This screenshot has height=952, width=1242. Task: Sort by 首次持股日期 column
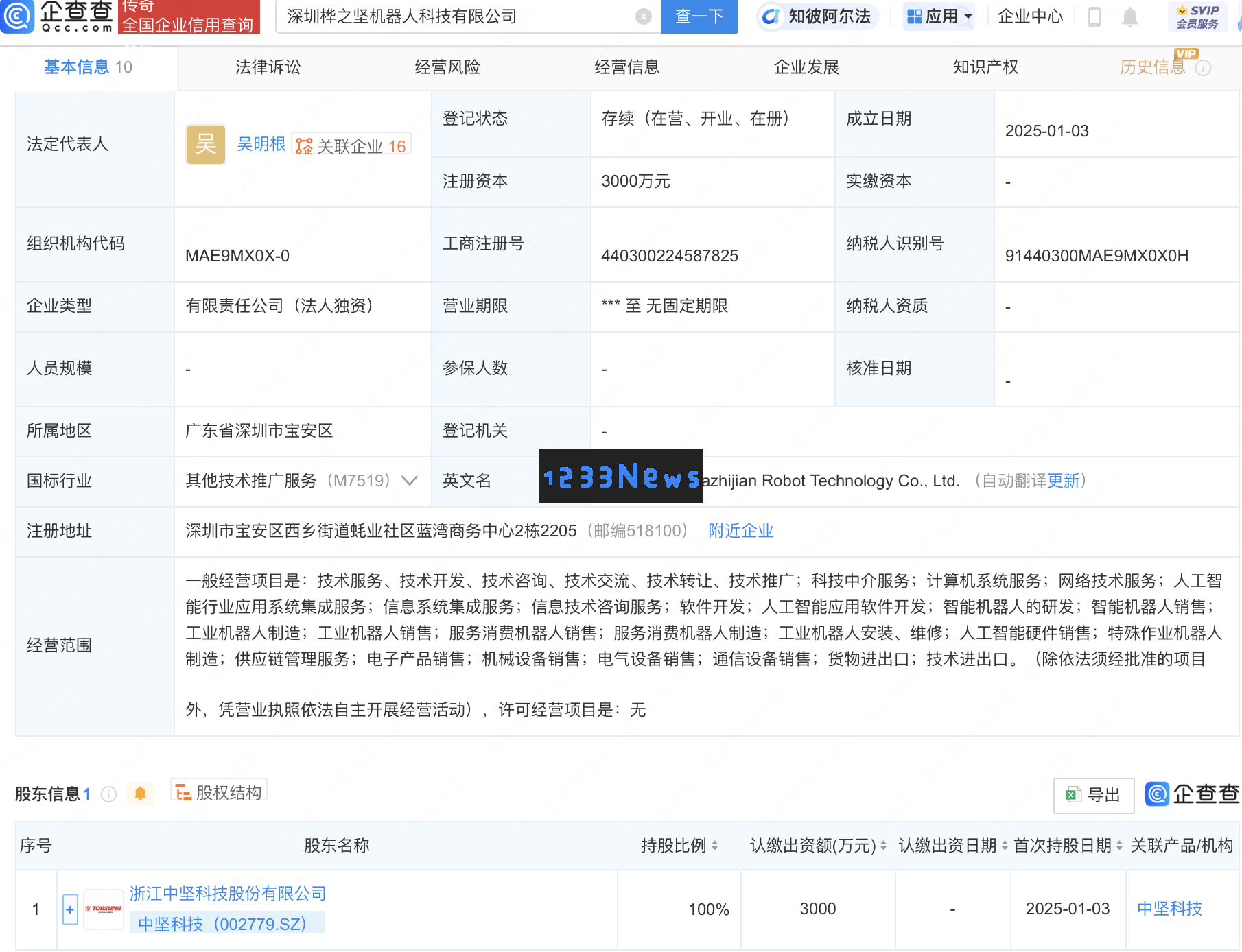[x=1119, y=846]
